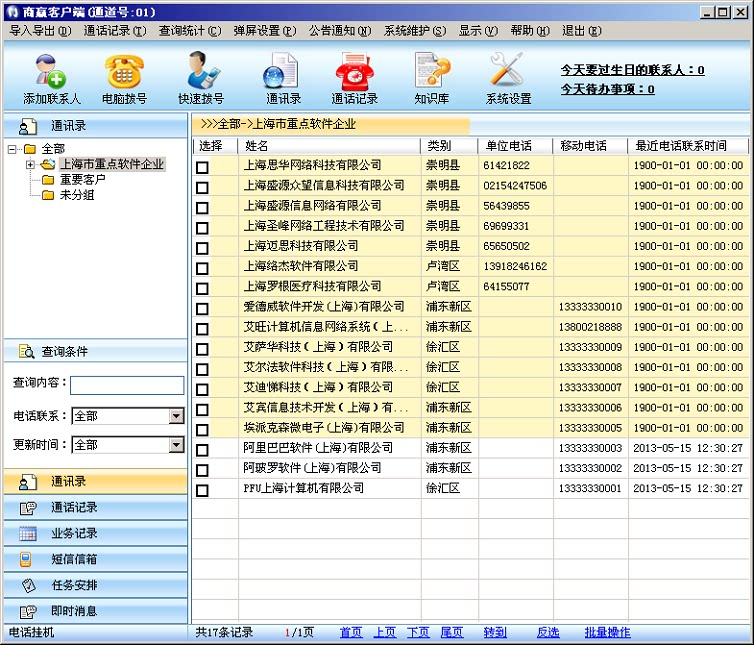Select the checkbox for 爱德威软件开发(上海)有限公司
Image resolution: width=754 pixels, height=645 pixels.
point(202,308)
